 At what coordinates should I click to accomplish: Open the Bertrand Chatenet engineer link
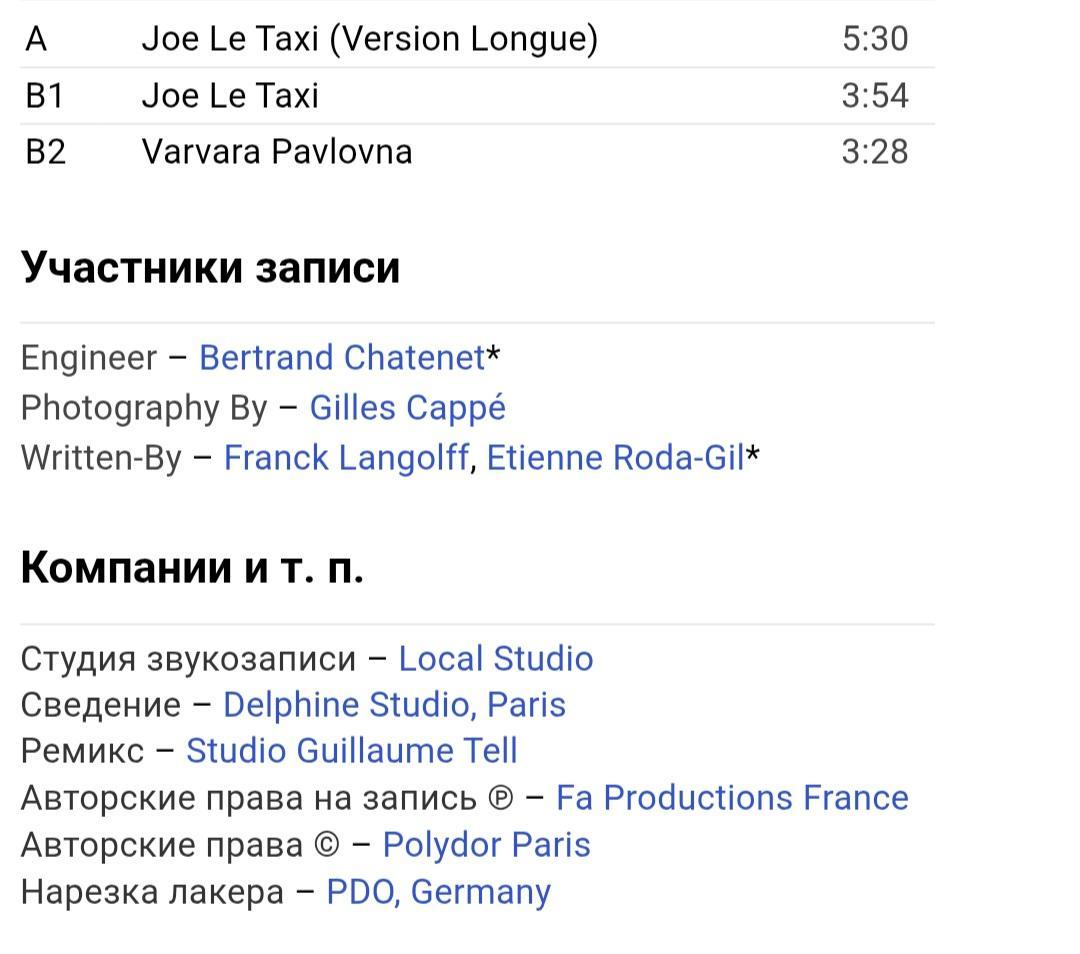coord(342,358)
